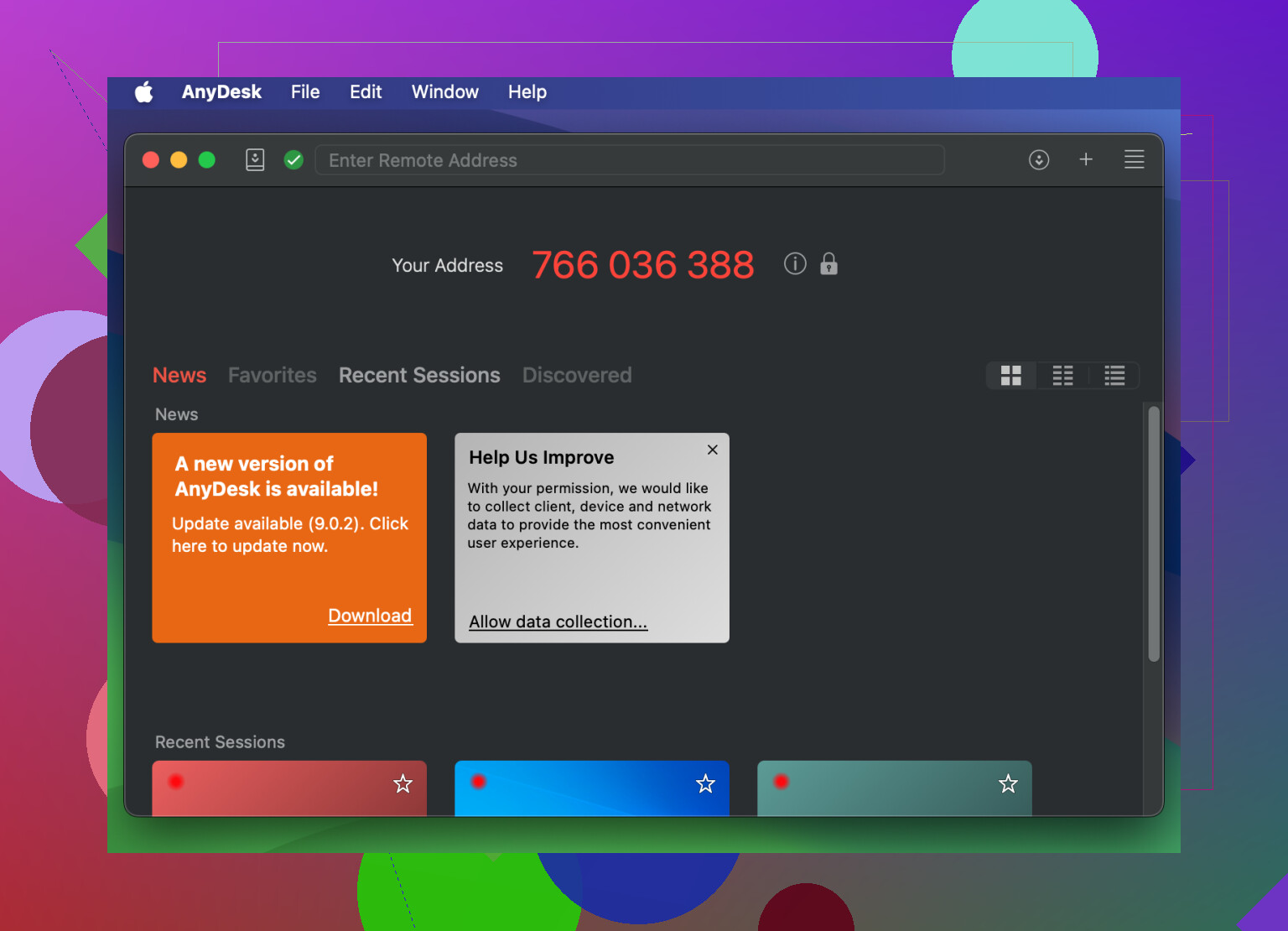Switch to tile grid view
This screenshot has width=1288, height=931.
(x=1011, y=376)
